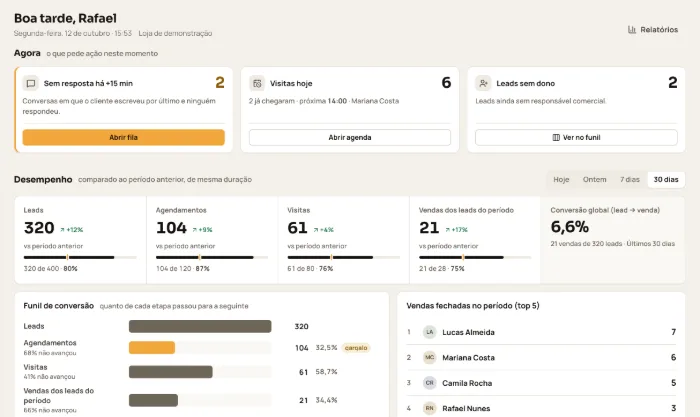Click the Visitas funnel bar showing 61
The image size is (700, 417).
point(171,372)
